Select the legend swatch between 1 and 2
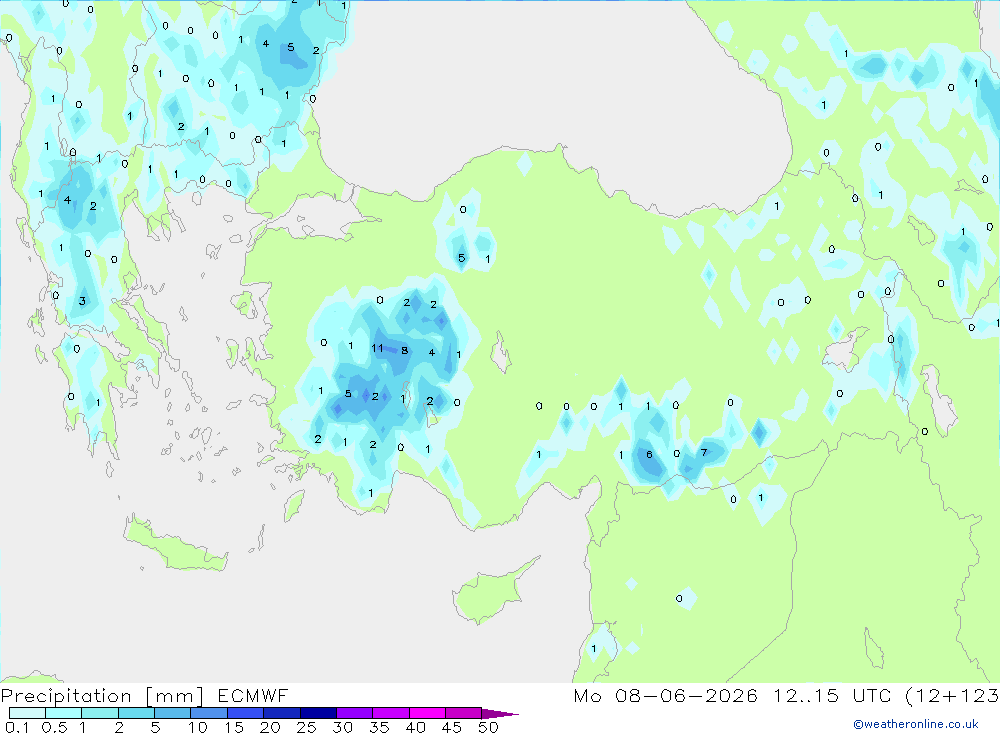Viewport: 1000px width, 733px height. point(99,713)
